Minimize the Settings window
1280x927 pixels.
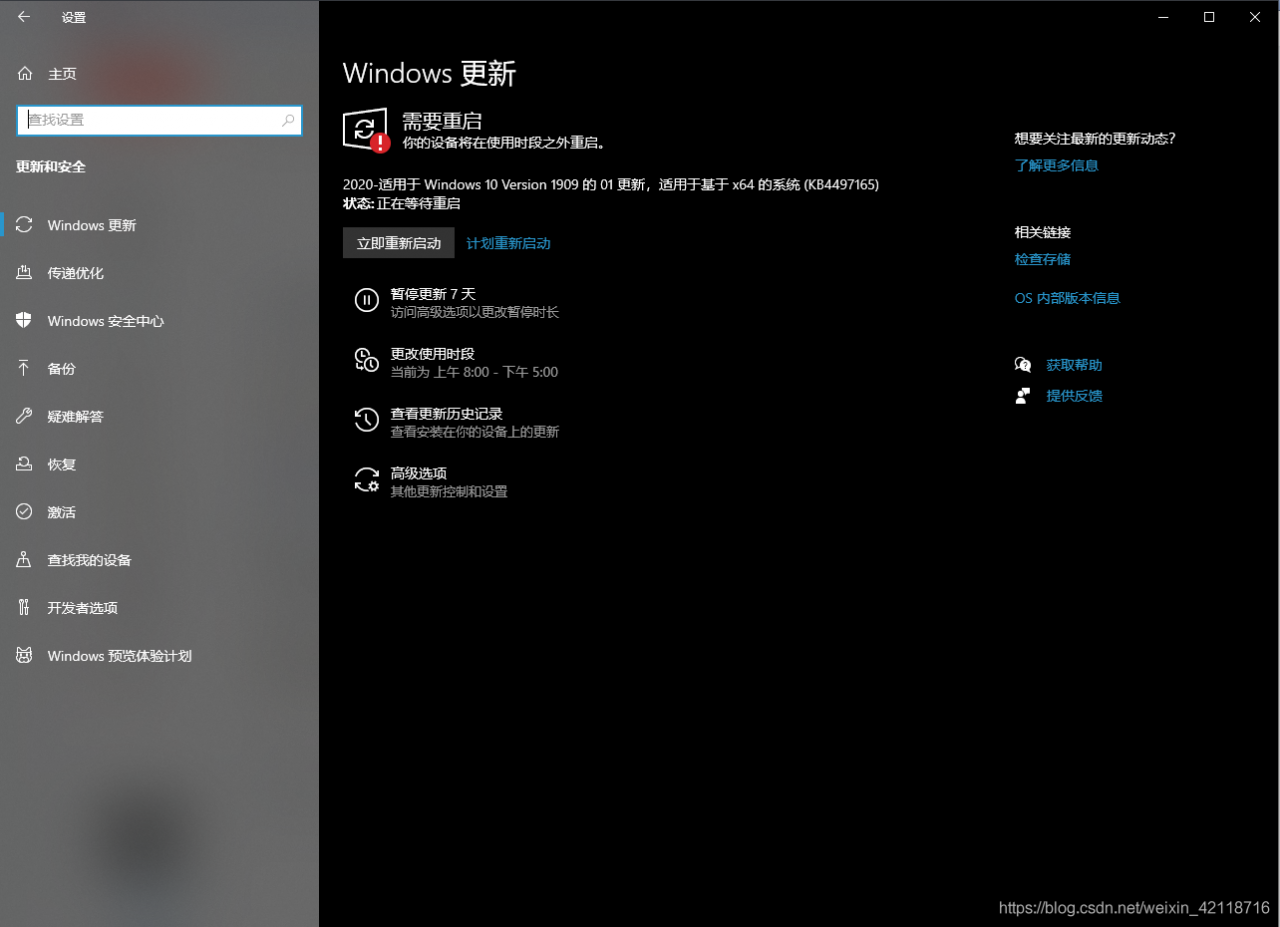click(1163, 17)
